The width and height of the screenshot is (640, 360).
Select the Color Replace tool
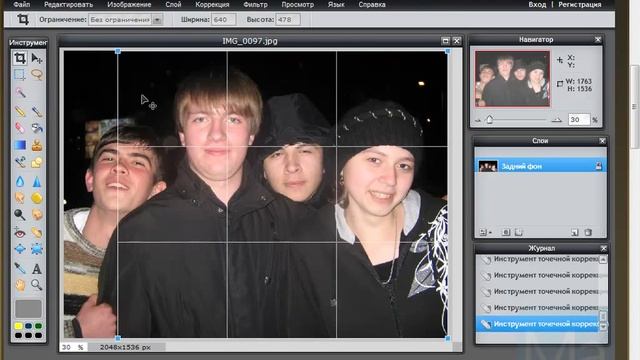20,162
